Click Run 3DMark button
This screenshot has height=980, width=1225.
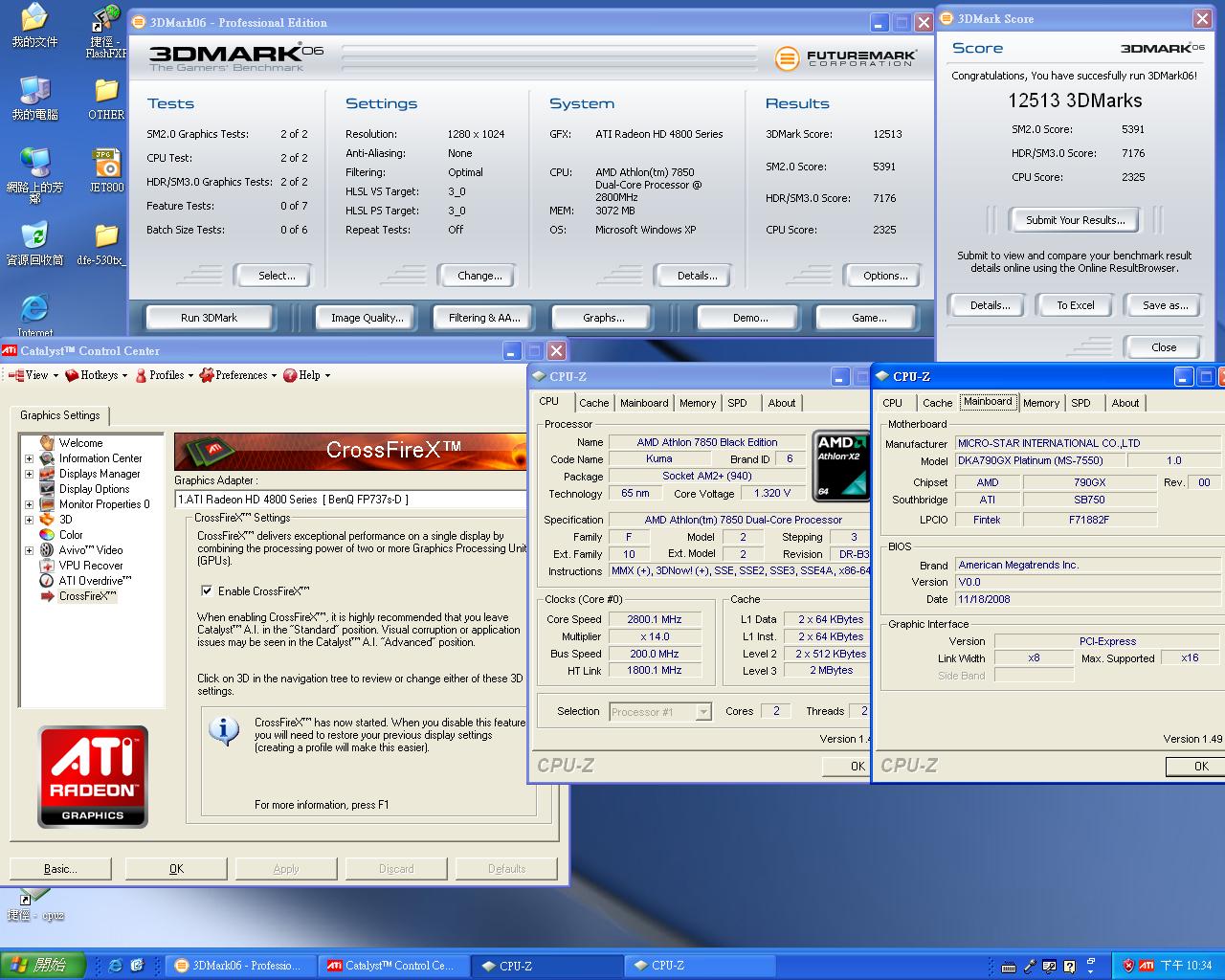pyautogui.click(x=209, y=318)
